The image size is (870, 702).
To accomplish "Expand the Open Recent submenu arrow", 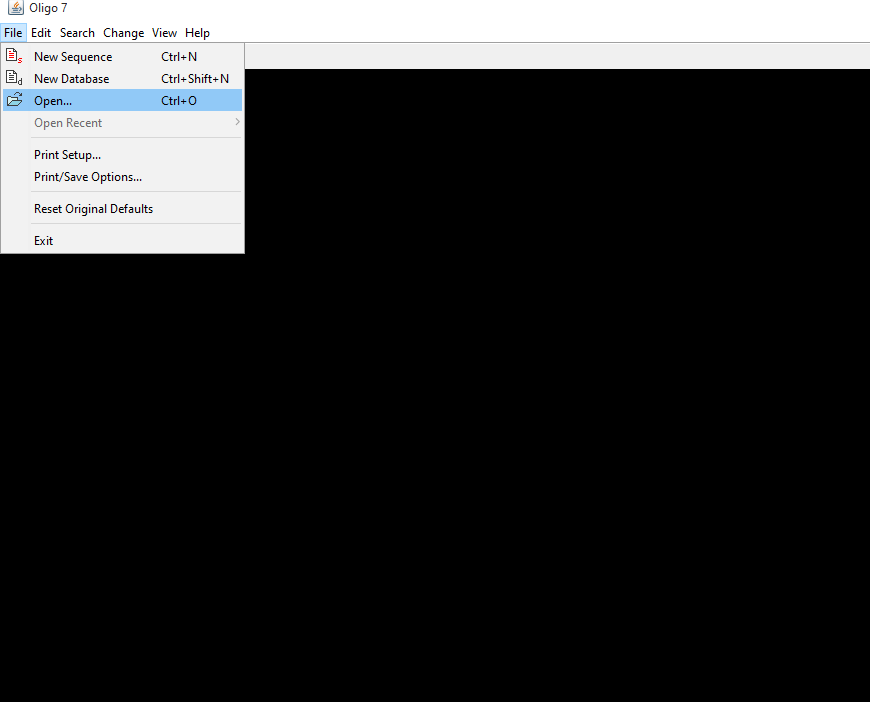I will coord(237,123).
